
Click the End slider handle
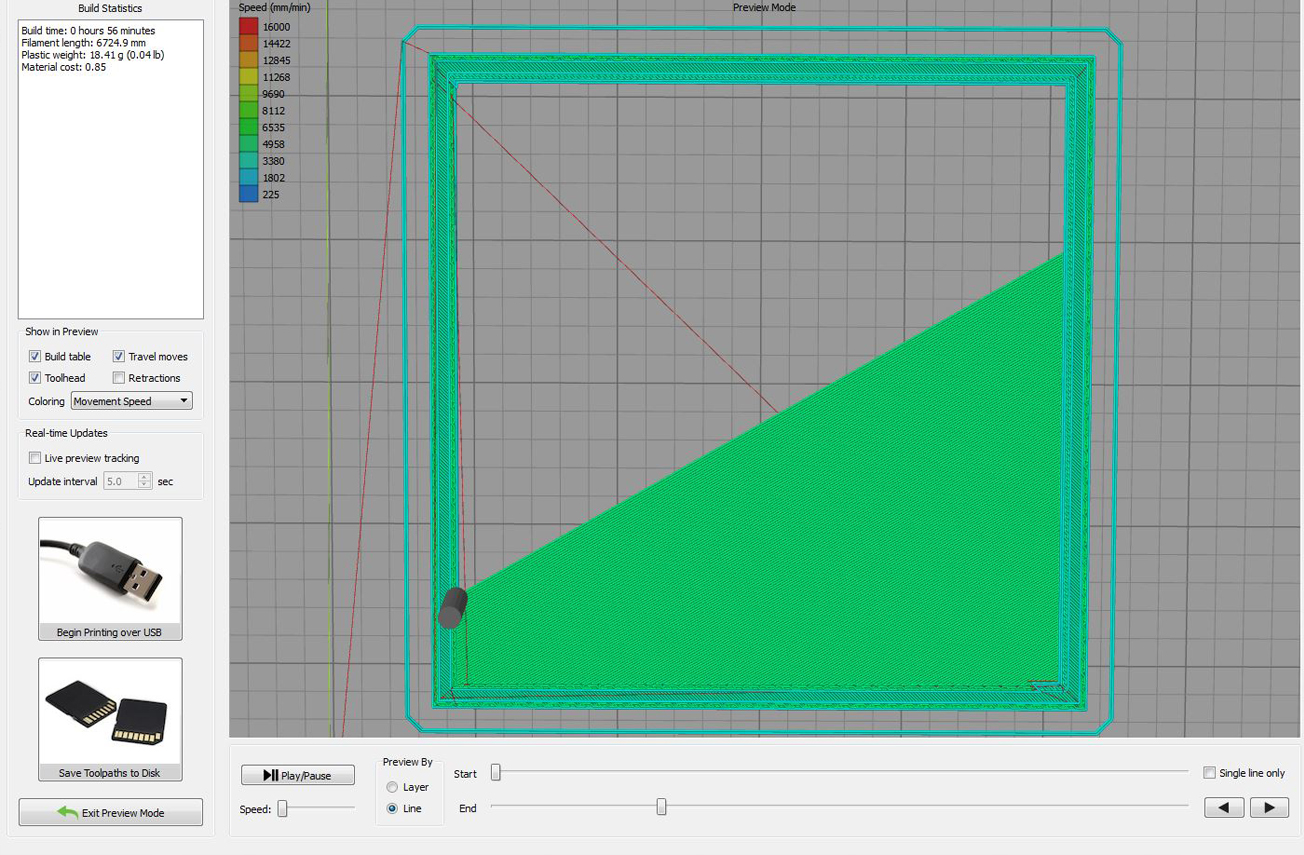[x=661, y=807]
